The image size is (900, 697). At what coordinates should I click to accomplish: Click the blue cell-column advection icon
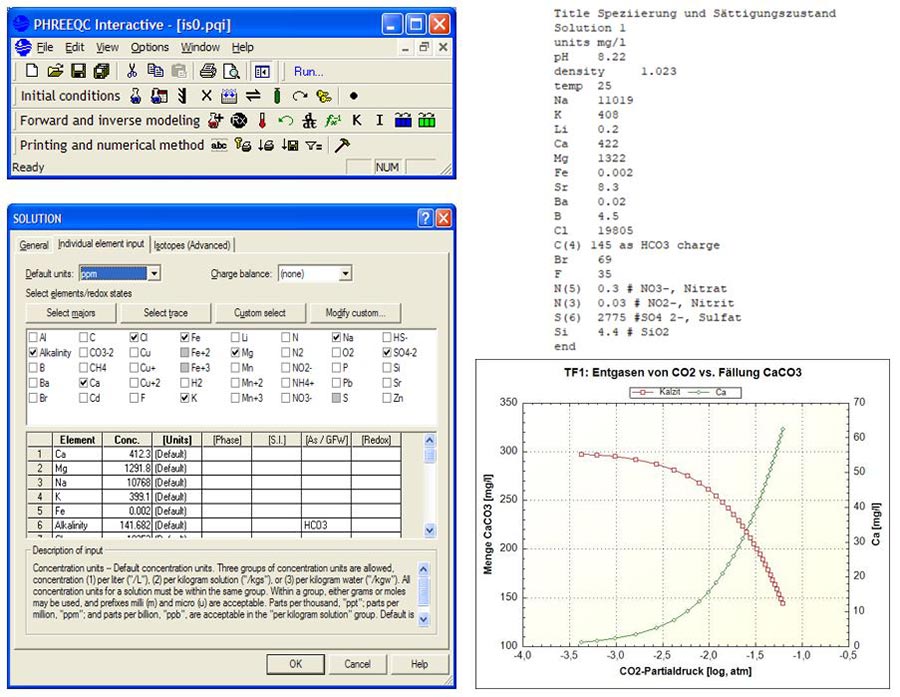pos(403,121)
